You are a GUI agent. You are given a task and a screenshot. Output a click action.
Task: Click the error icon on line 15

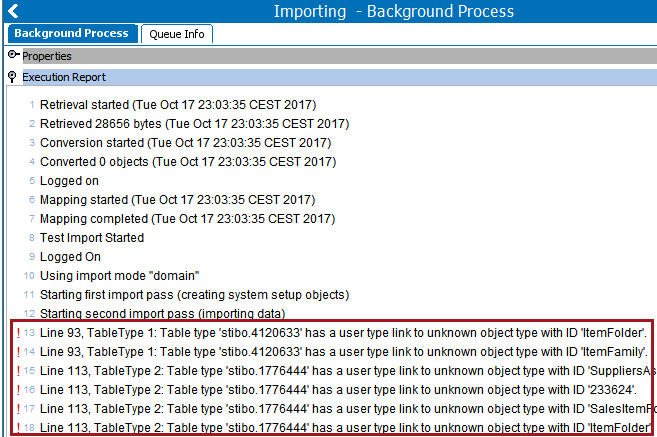point(18,371)
